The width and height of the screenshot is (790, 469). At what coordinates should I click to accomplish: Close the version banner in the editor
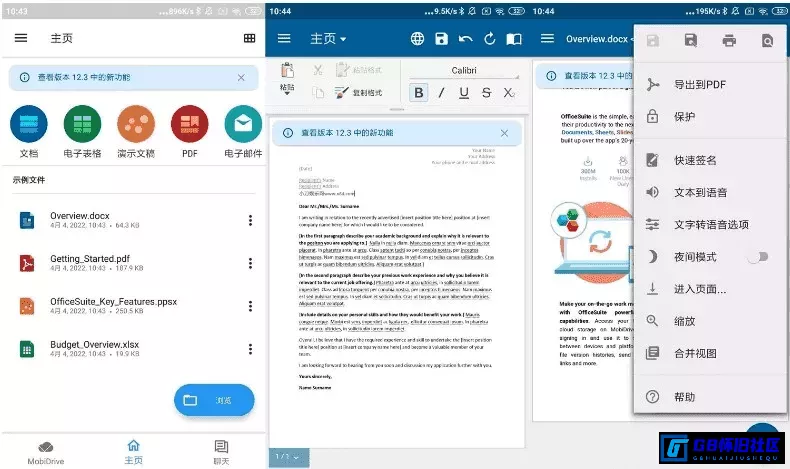pos(504,133)
